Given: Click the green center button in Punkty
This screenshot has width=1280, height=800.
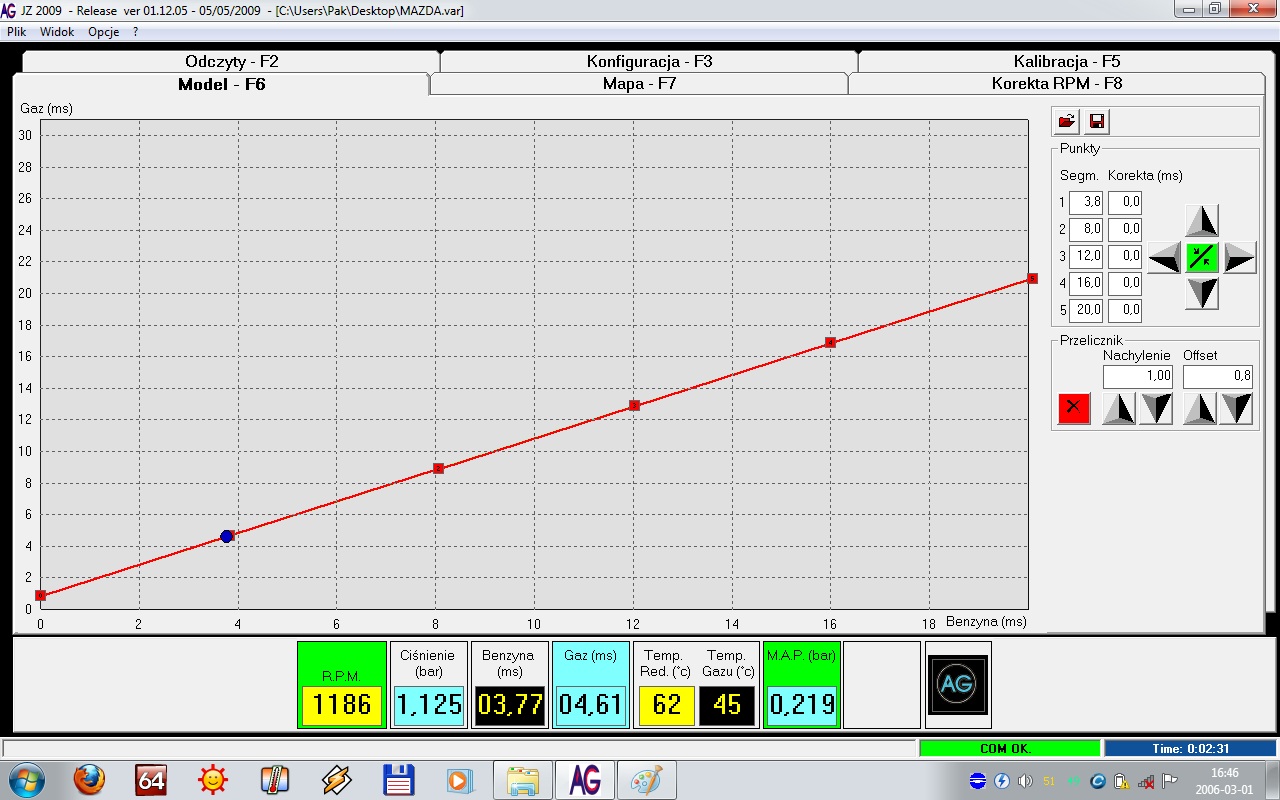Looking at the screenshot, I should (1202, 257).
